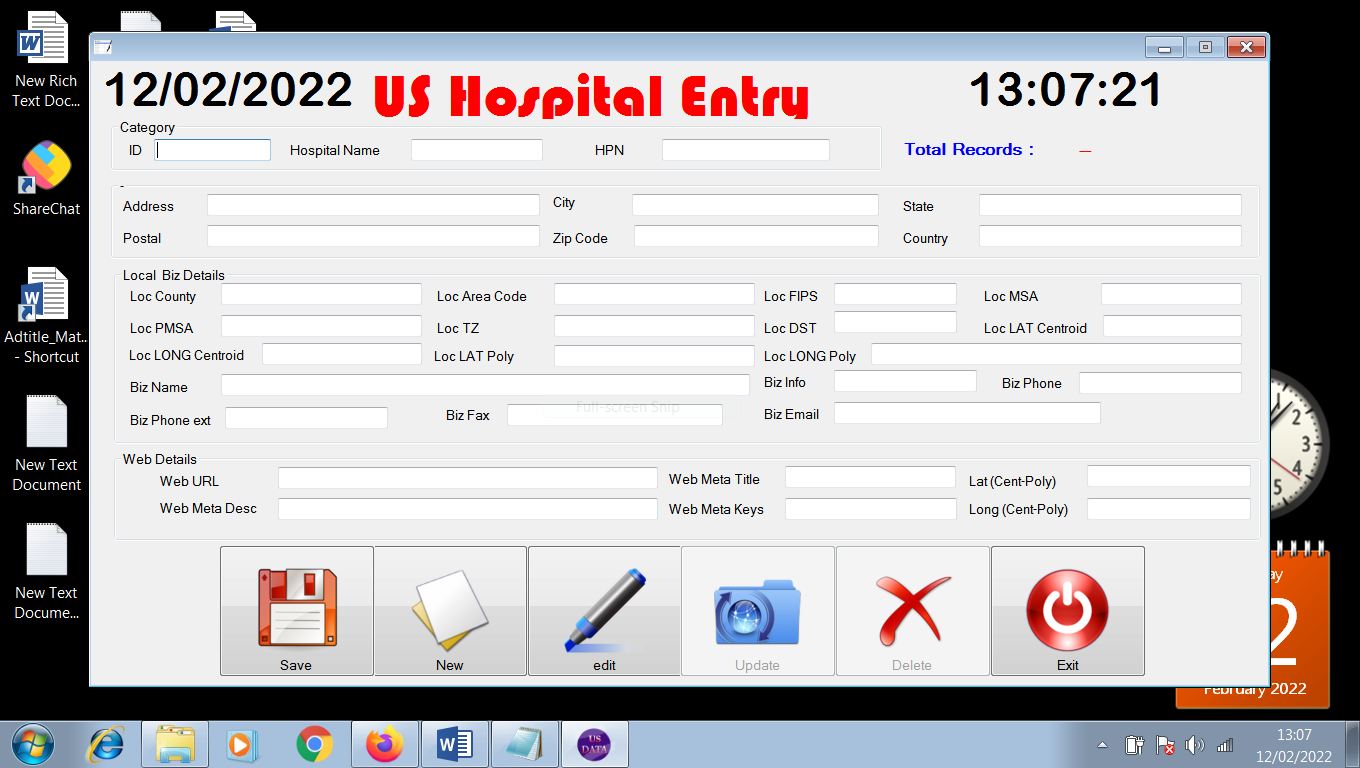Open Firefox from the taskbar
Image resolution: width=1360 pixels, height=768 pixels.
click(x=384, y=744)
